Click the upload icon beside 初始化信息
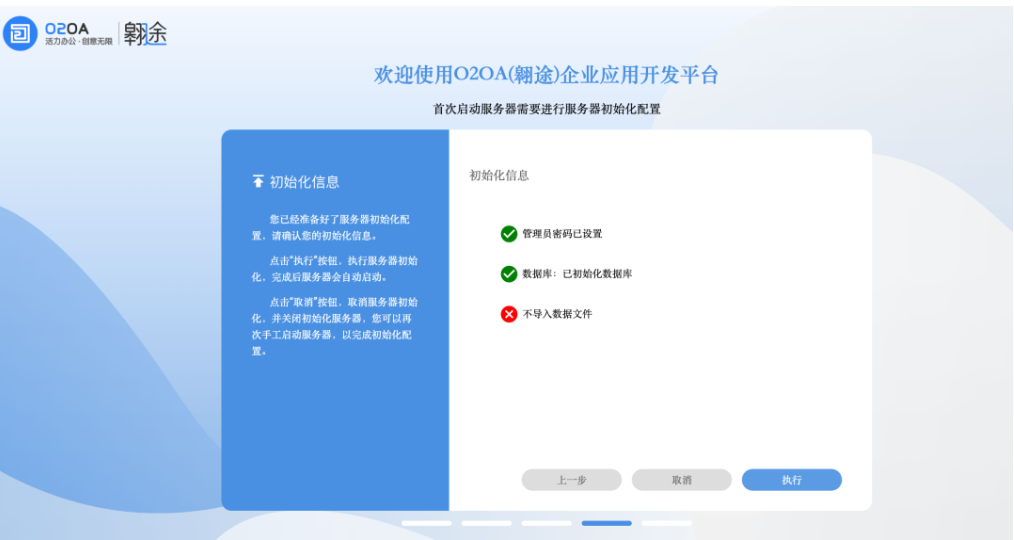1014x540 pixels. (x=258, y=181)
